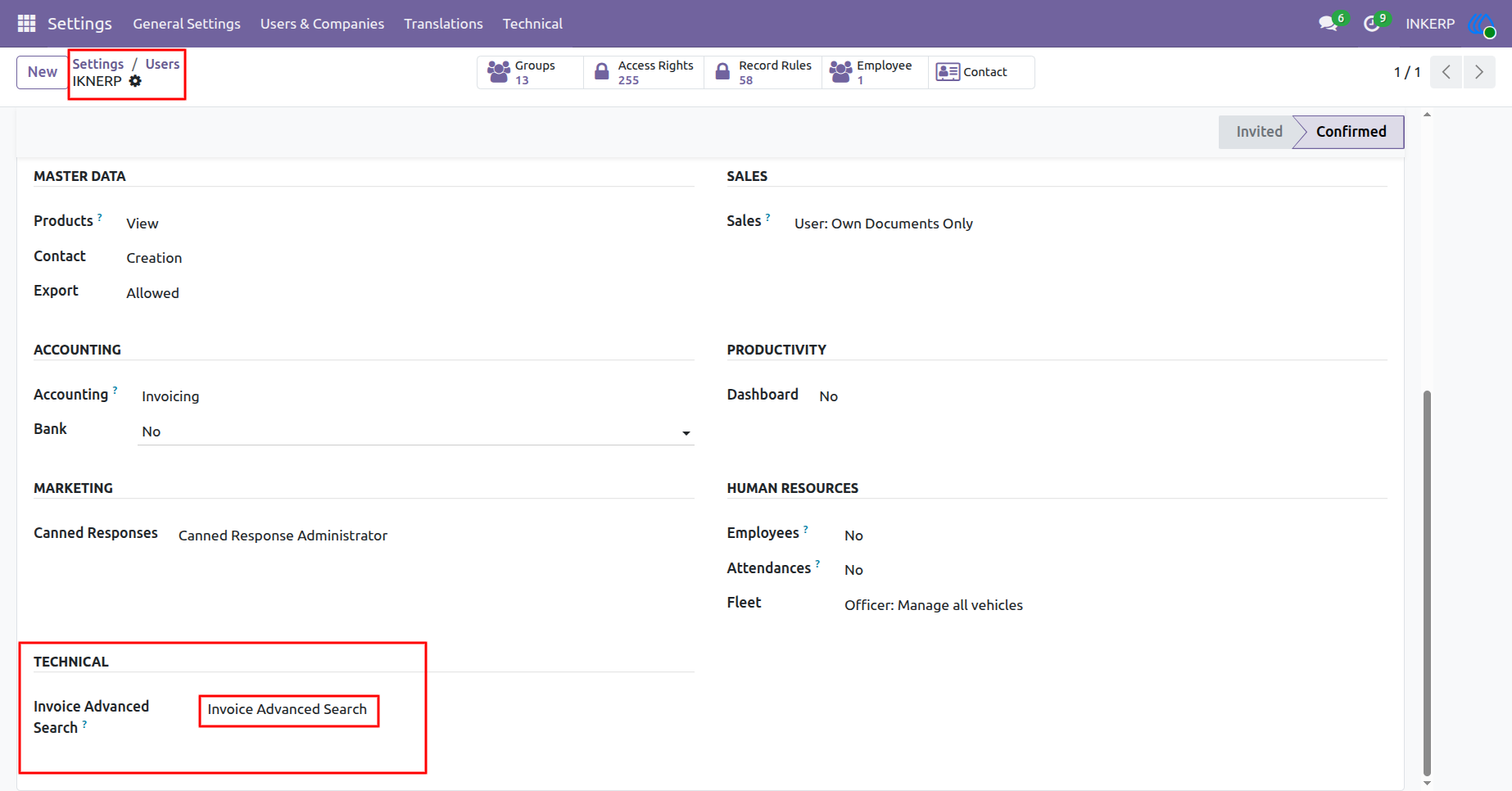1512x791 pixels.
Task: Click Canned Response Administrator value
Action: click(283, 536)
